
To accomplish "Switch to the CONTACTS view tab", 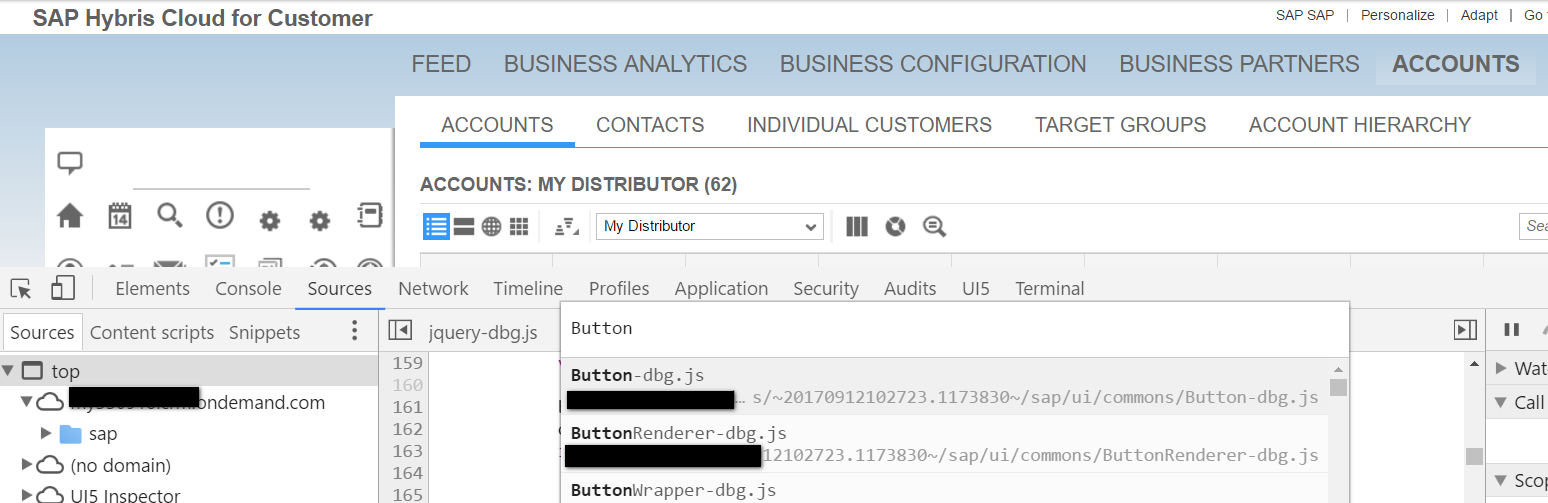I will click(x=650, y=125).
